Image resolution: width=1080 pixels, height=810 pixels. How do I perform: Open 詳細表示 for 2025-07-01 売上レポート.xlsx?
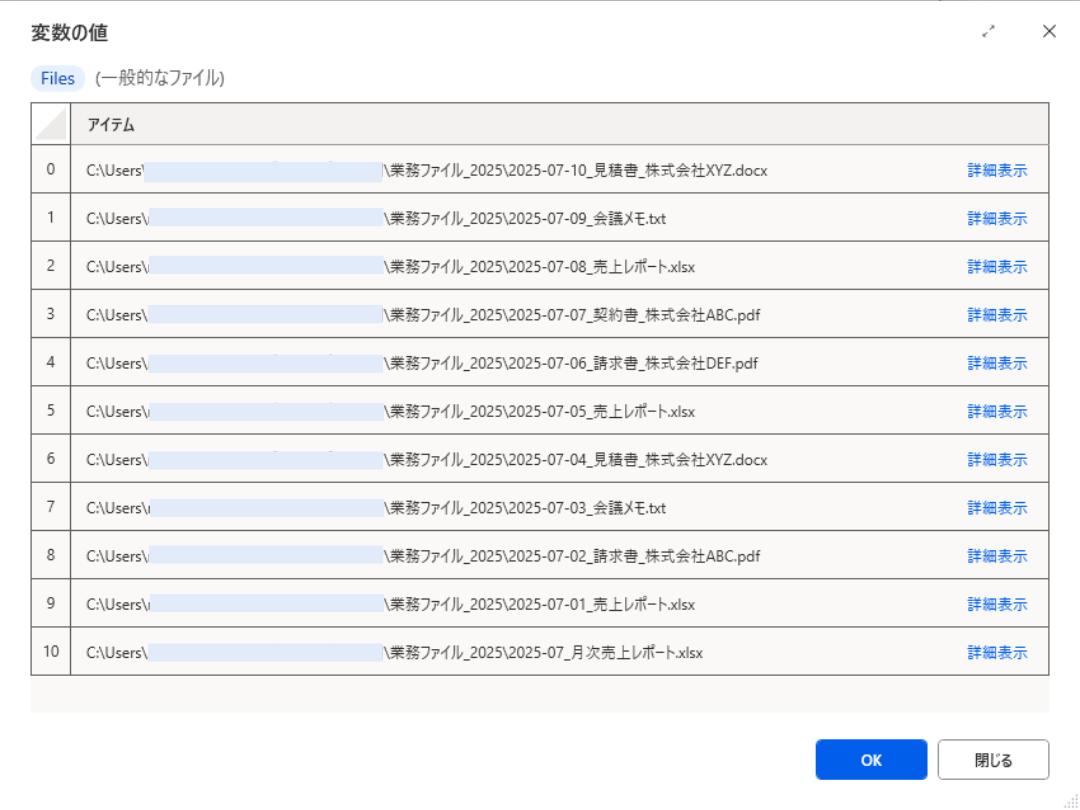[x=997, y=604]
